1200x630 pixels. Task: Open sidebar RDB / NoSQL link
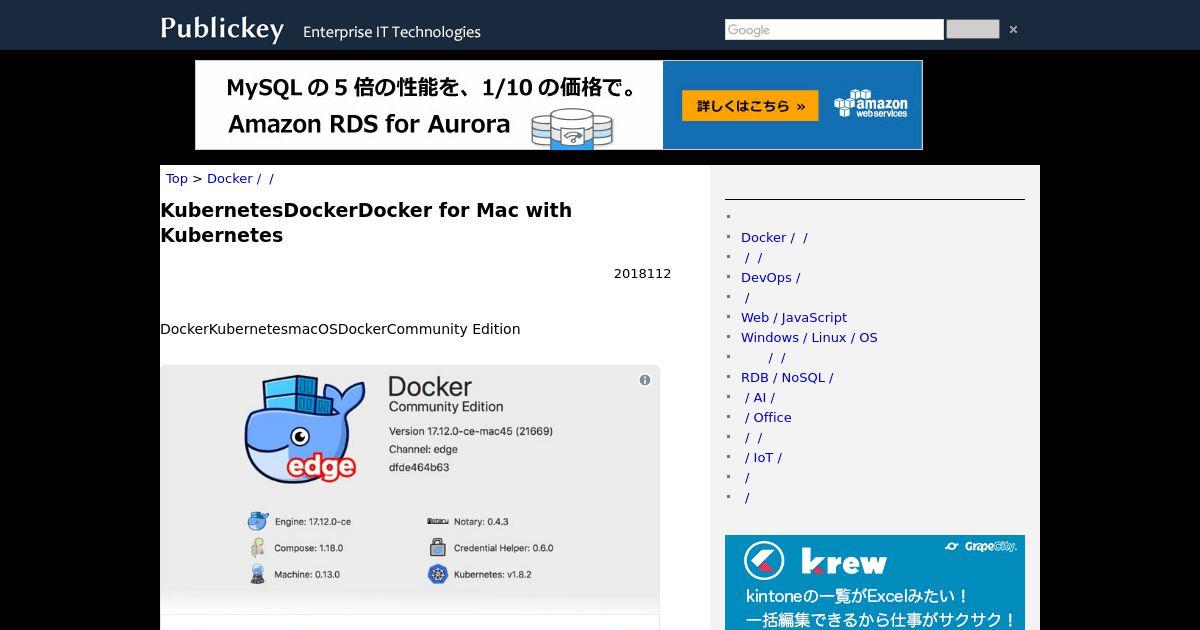[x=787, y=378]
